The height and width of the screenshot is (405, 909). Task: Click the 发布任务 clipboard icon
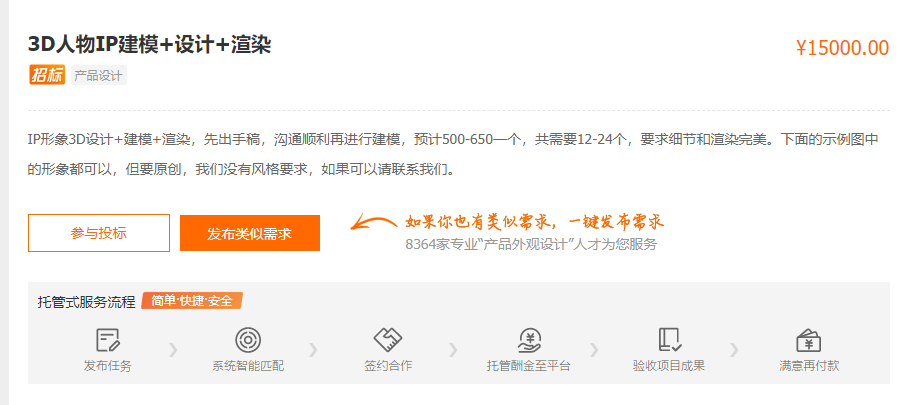click(x=108, y=340)
